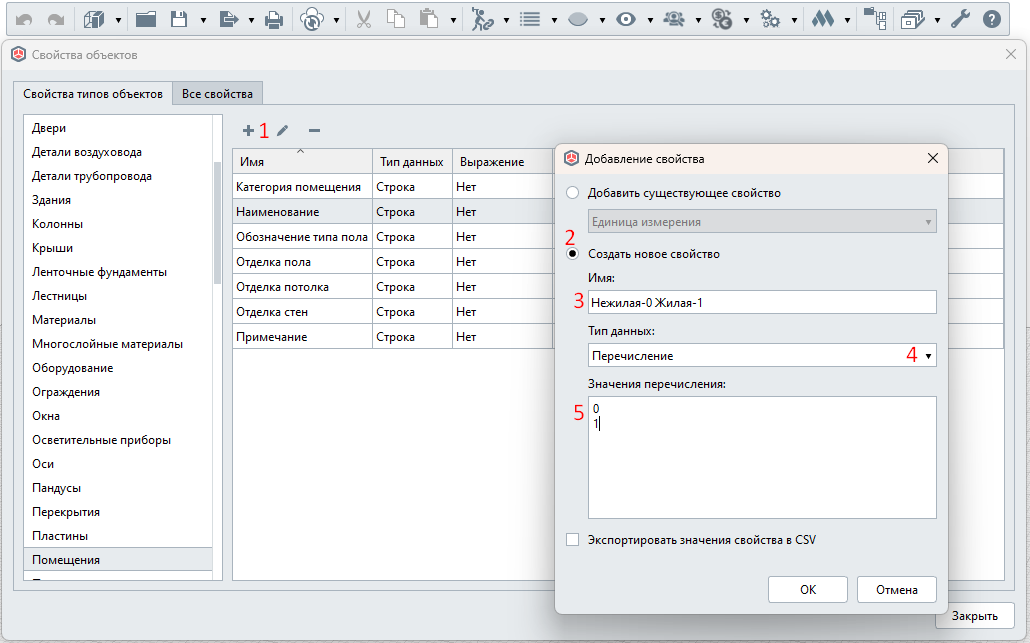The image size is (1030, 643).
Task: Click 'Примечание' table row
Action: [x=394, y=336]
